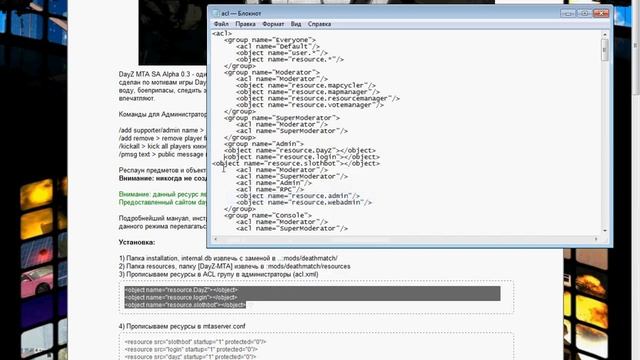Click the Notepad vertical scrollbar up arrow
This screenshot has height=360, width=640.
pyautogui.click(x=604, y=35)
